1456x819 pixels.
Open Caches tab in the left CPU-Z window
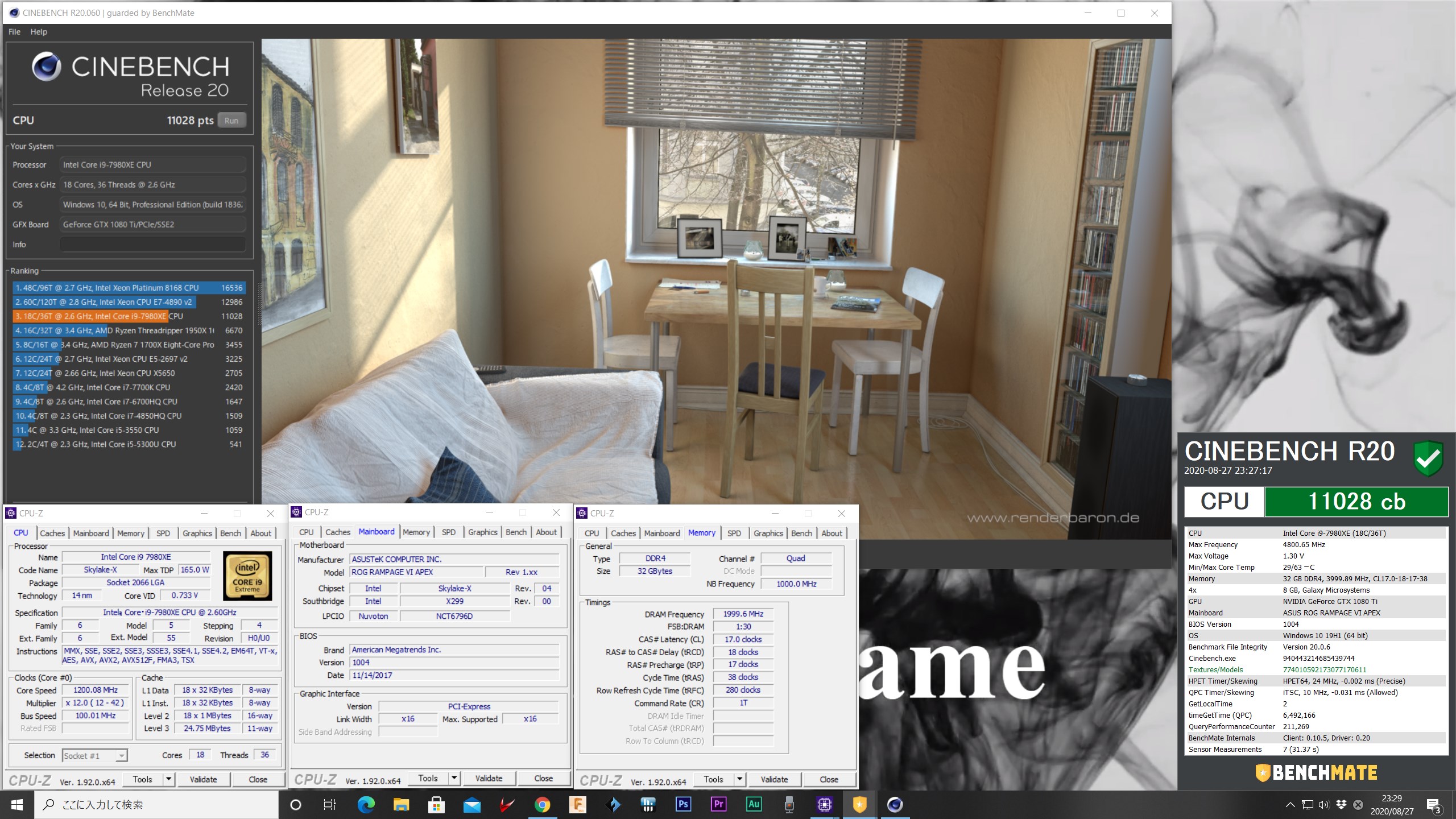pos(52,533)
